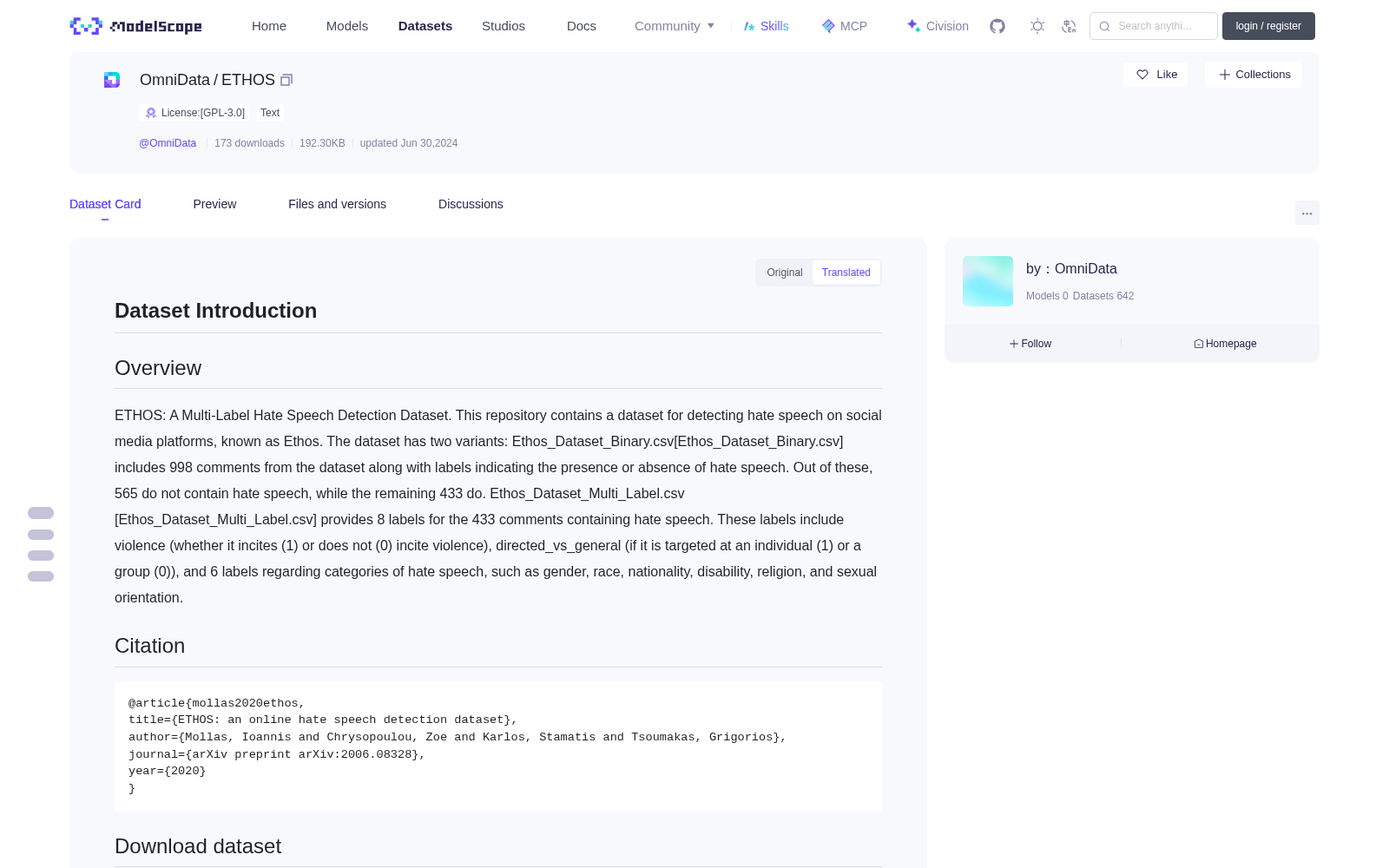Click the 192.30KB size text

coord(322,143)
